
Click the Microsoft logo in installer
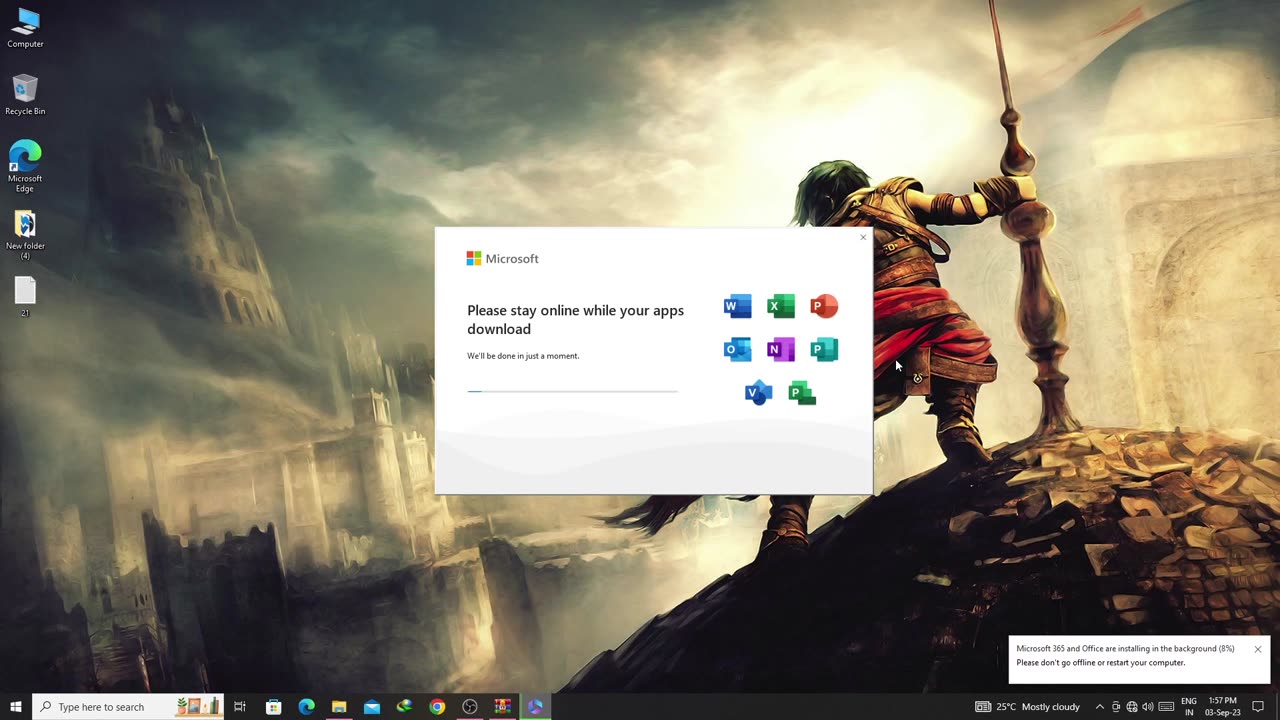502,258
